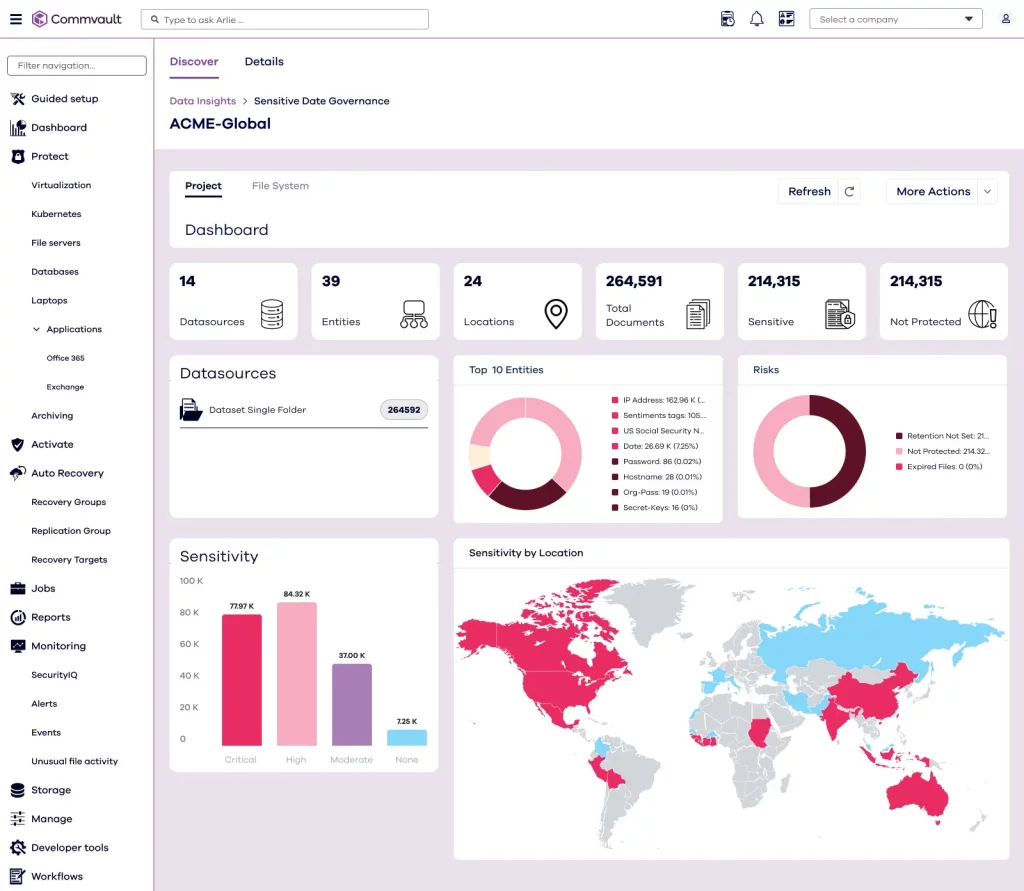The width and height of the screenshot is (1024, 891).
Task: Expand the More Actions dropdown arrow
Action: coord(987,192)
